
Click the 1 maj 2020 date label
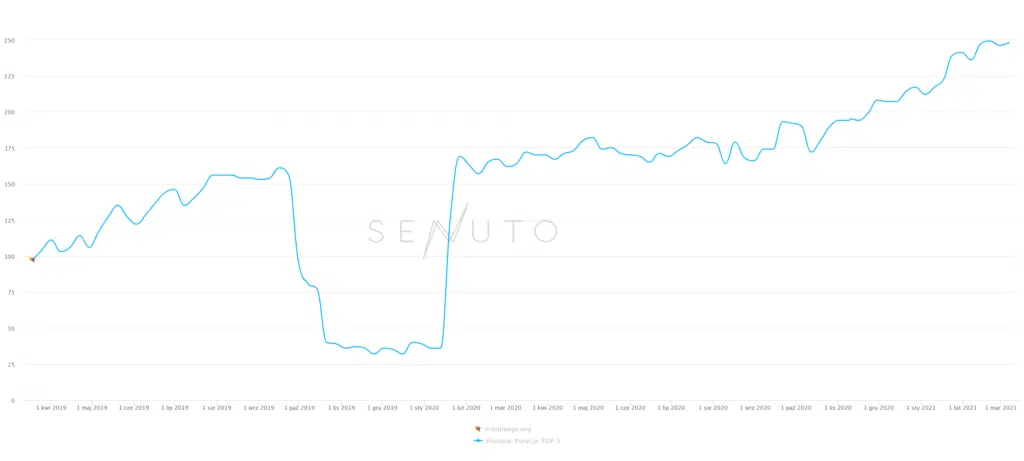pyautogui.click(x=589, y=407)
